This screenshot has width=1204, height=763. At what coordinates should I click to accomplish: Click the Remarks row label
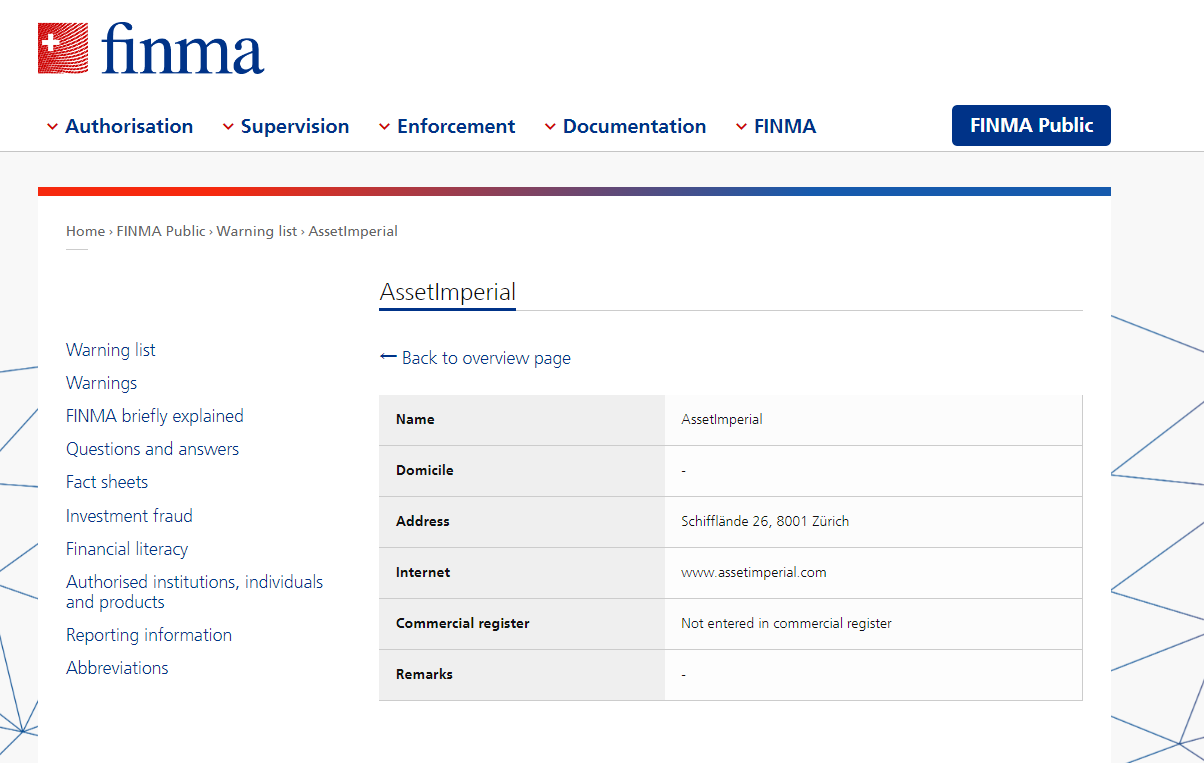(x=424, y=674)
